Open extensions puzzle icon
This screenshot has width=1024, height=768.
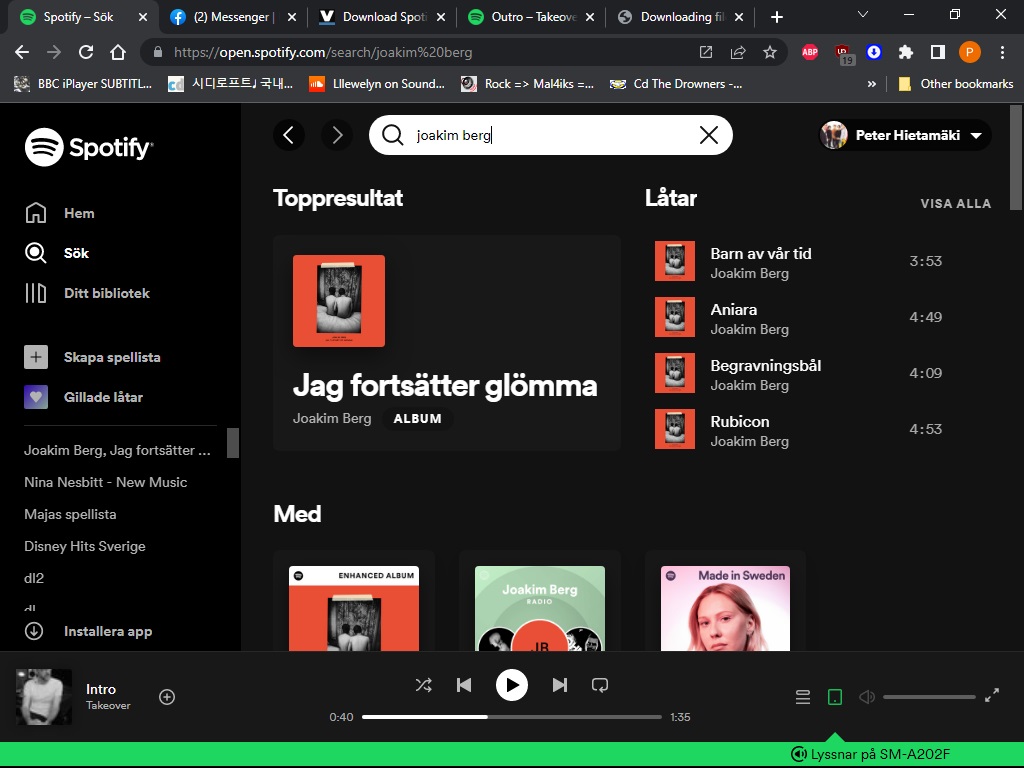[906, 52]
